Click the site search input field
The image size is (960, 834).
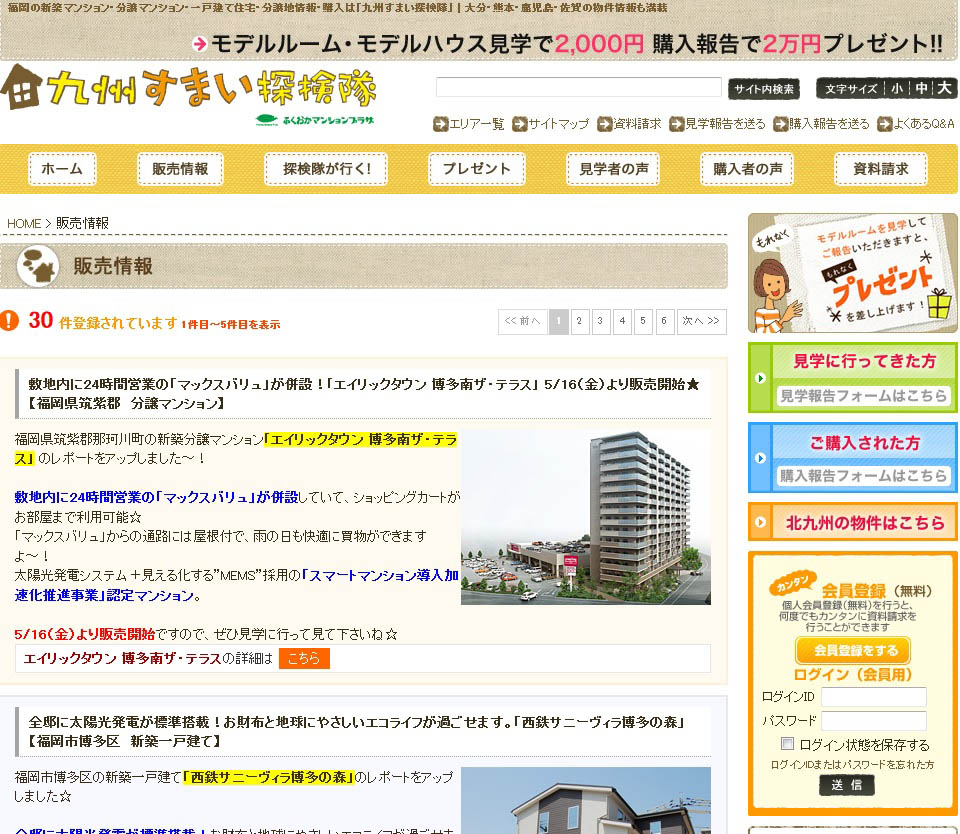579,87
